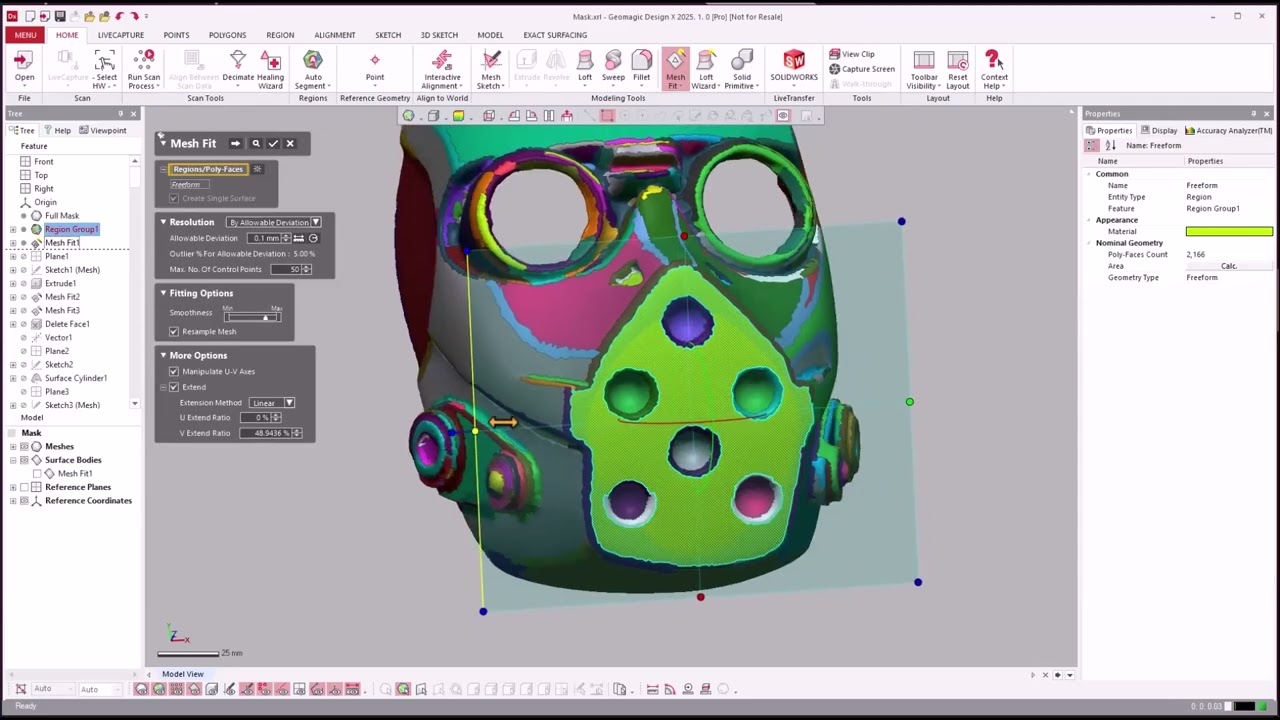The image size is (1280, 720).
Task: Collapse the Common properties group
Action: coord(1089,174)
